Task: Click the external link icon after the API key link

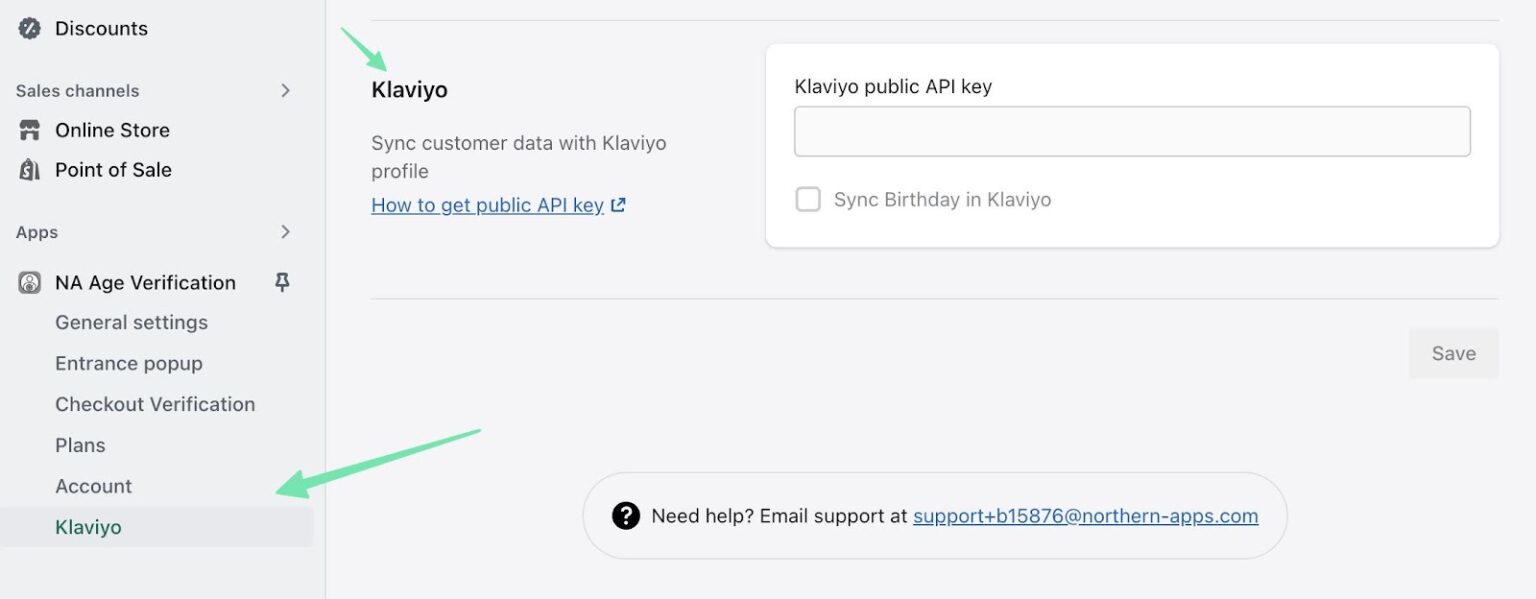Action: [619, 203]
